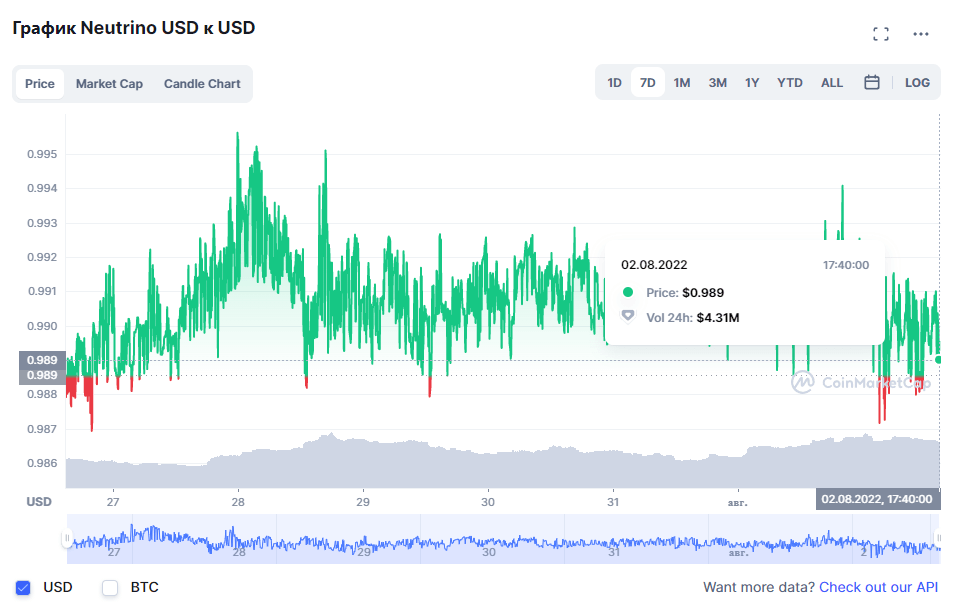
Task: Select the 1D time range
Action: 614,83
